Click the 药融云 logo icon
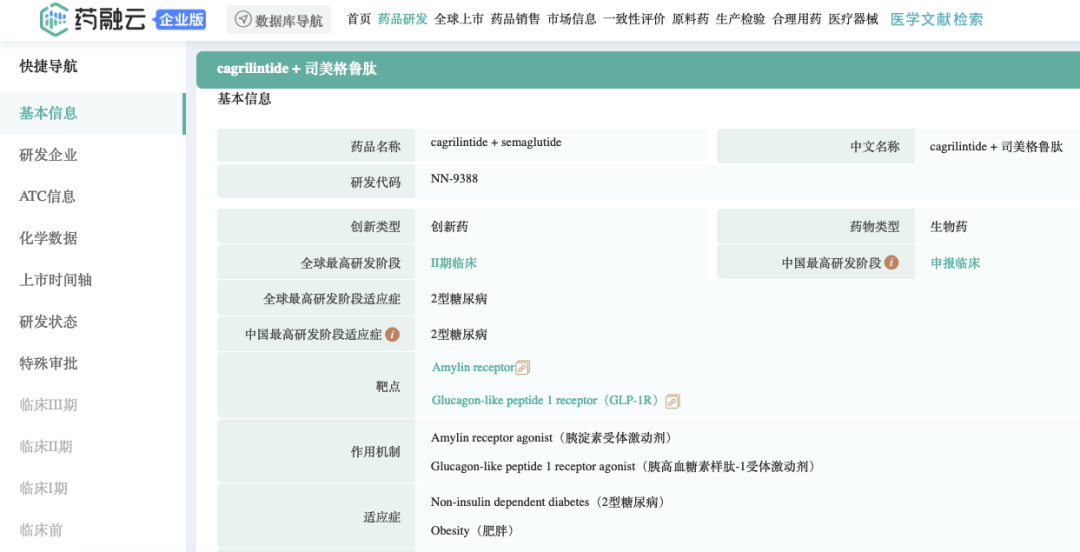 pyautogui.click(x=55, y=19)
